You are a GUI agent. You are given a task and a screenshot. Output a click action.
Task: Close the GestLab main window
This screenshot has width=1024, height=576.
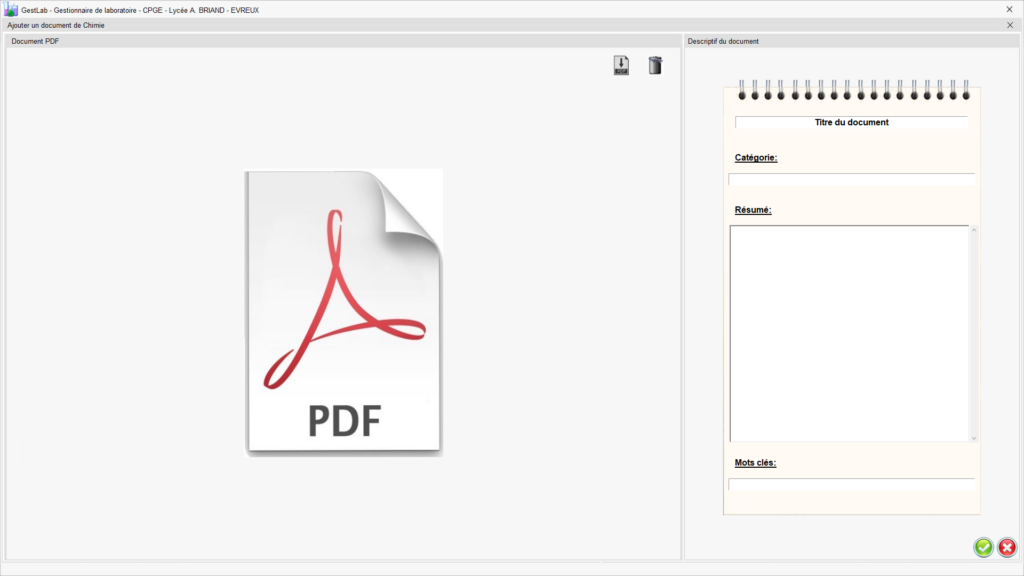1009,9
